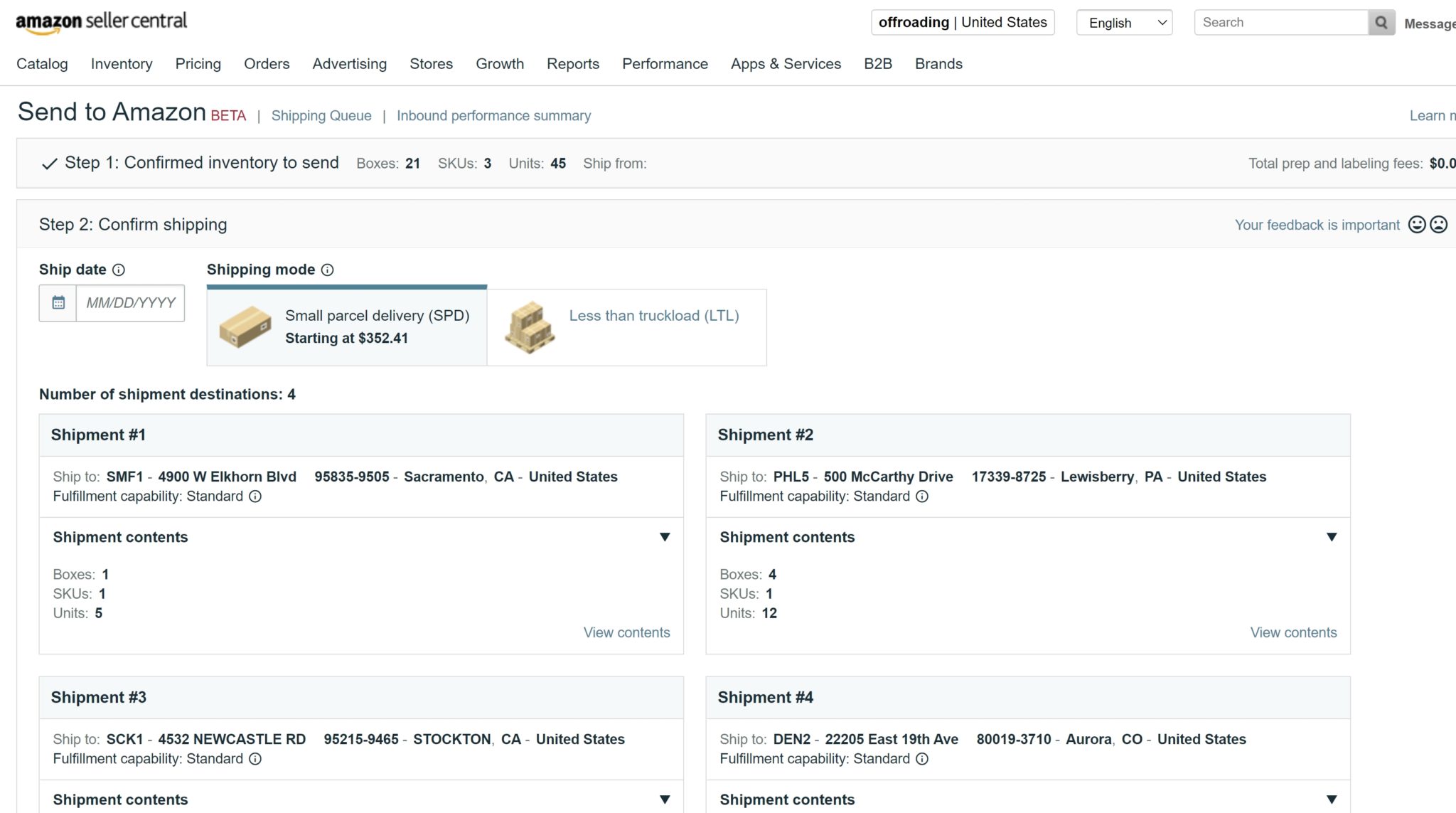Screen dimensions: 1456x813
Task: Select Less than truckload (LTL) mode
Action: click(x=627, y=327)
